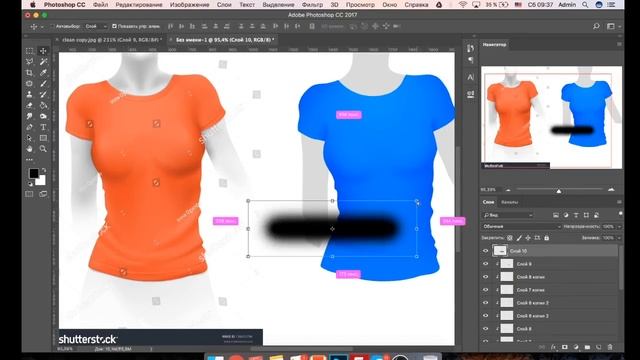Select the Brush tool

click(43, 84)
